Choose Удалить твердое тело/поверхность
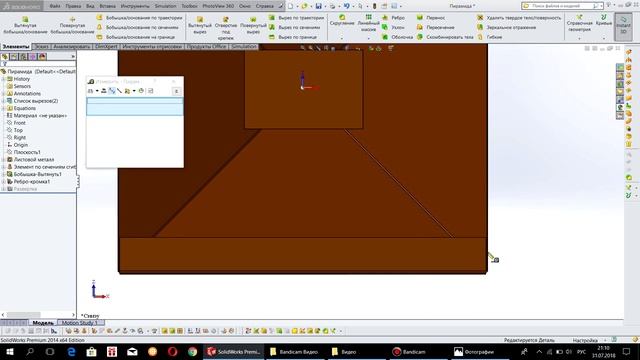The height and width of the screenshot is (360, 640). tap(519, 18)
